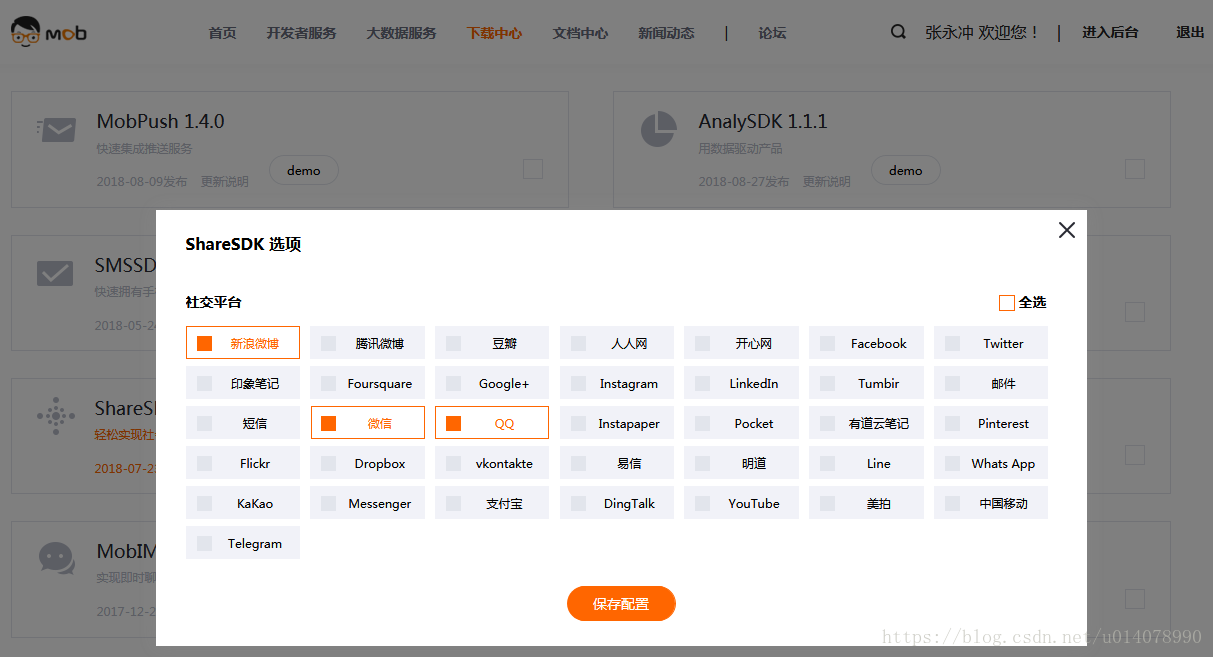Image resolution: width=1213 pixels, height=657 pixels.
Task: Open MobPush 更新说明 link
Action: pos(225,182)
